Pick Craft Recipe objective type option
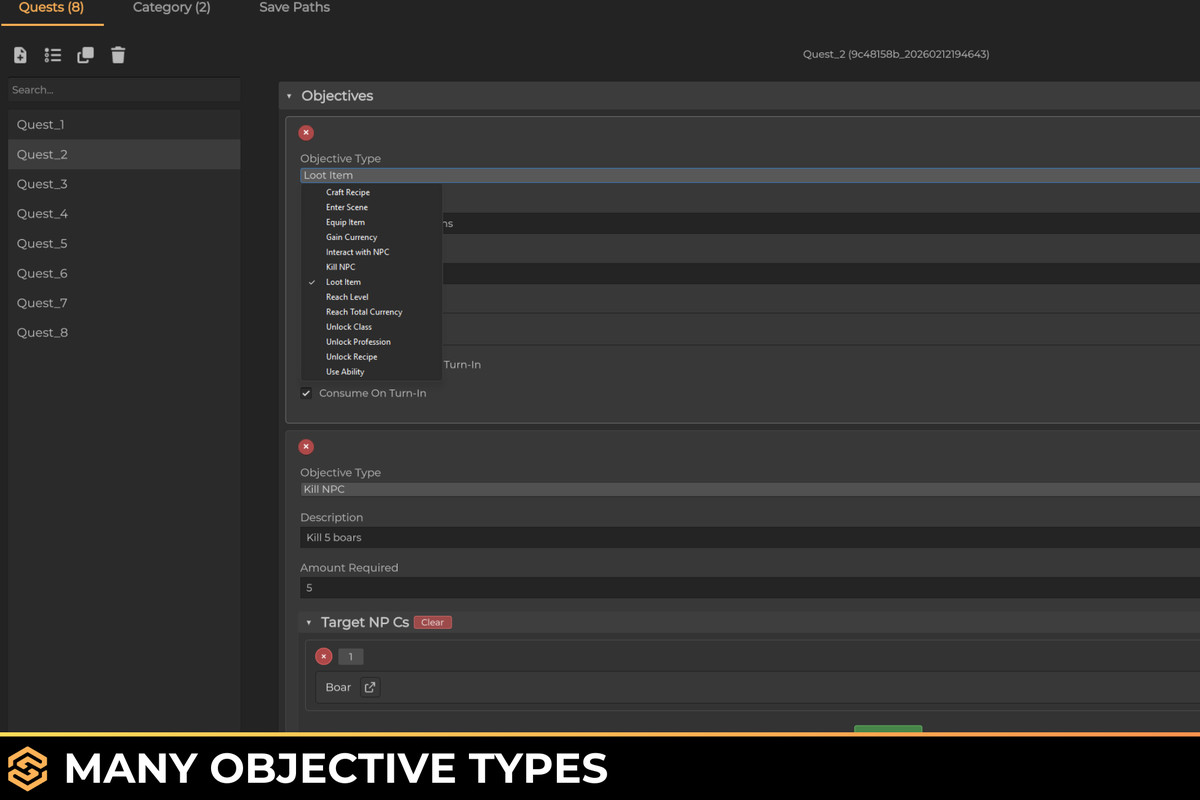 coord(348,192)
